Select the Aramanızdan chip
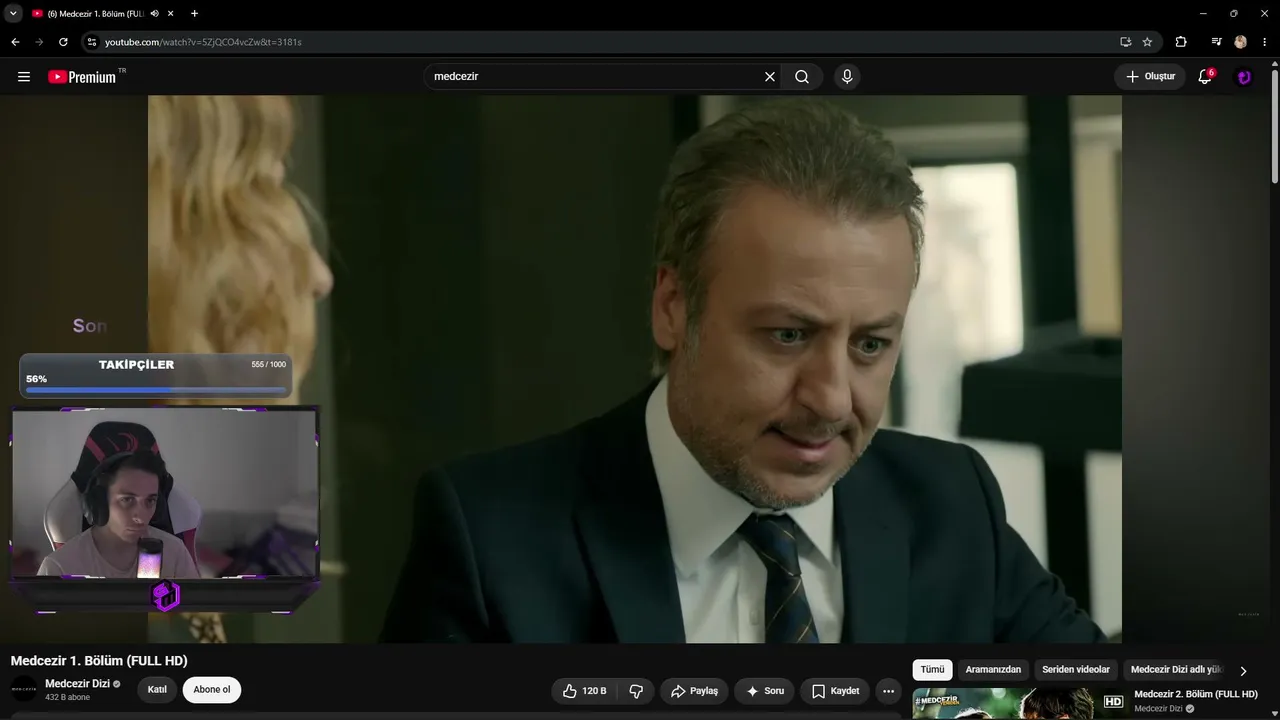Screen dimensions: 1280x720 (993, 670)
